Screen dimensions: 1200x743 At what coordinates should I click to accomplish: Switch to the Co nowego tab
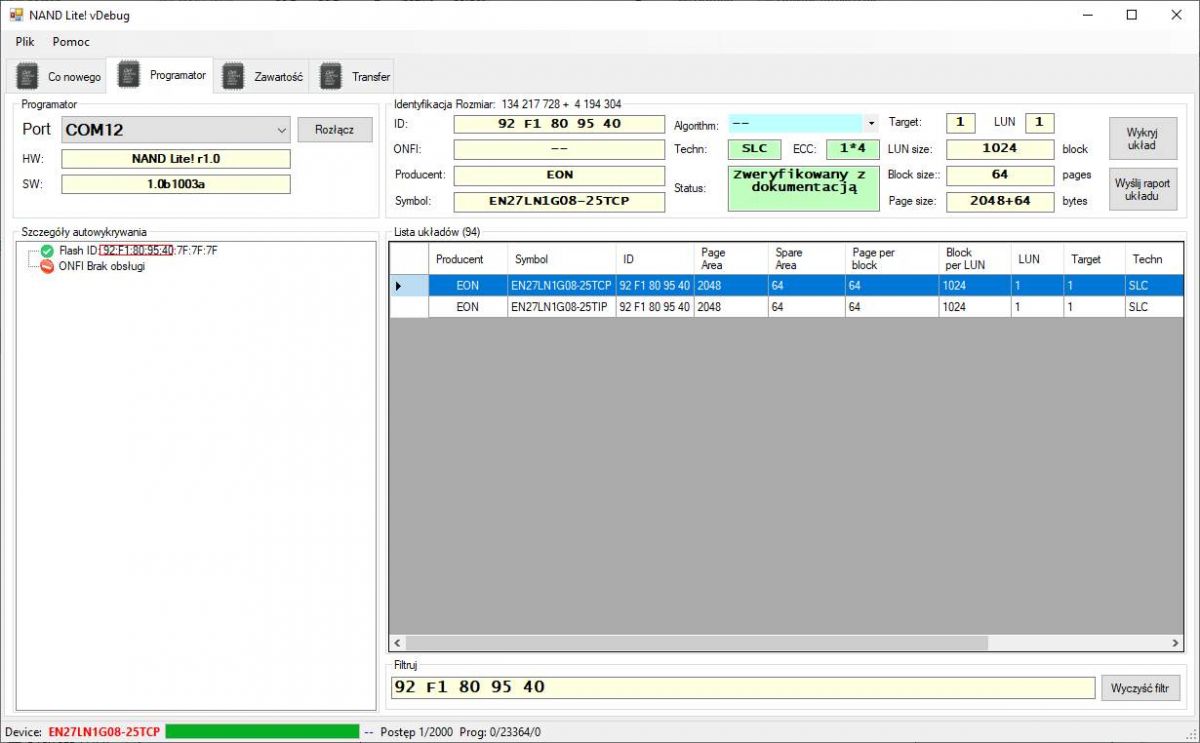point(59,77)
